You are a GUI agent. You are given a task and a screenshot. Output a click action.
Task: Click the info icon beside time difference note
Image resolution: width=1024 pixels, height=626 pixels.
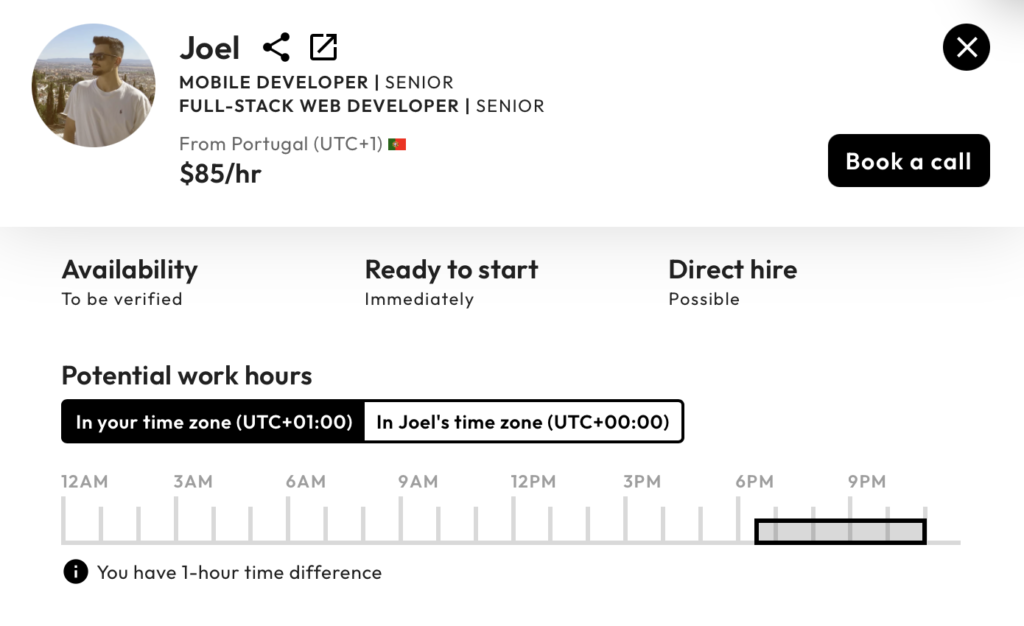[75, 572]
